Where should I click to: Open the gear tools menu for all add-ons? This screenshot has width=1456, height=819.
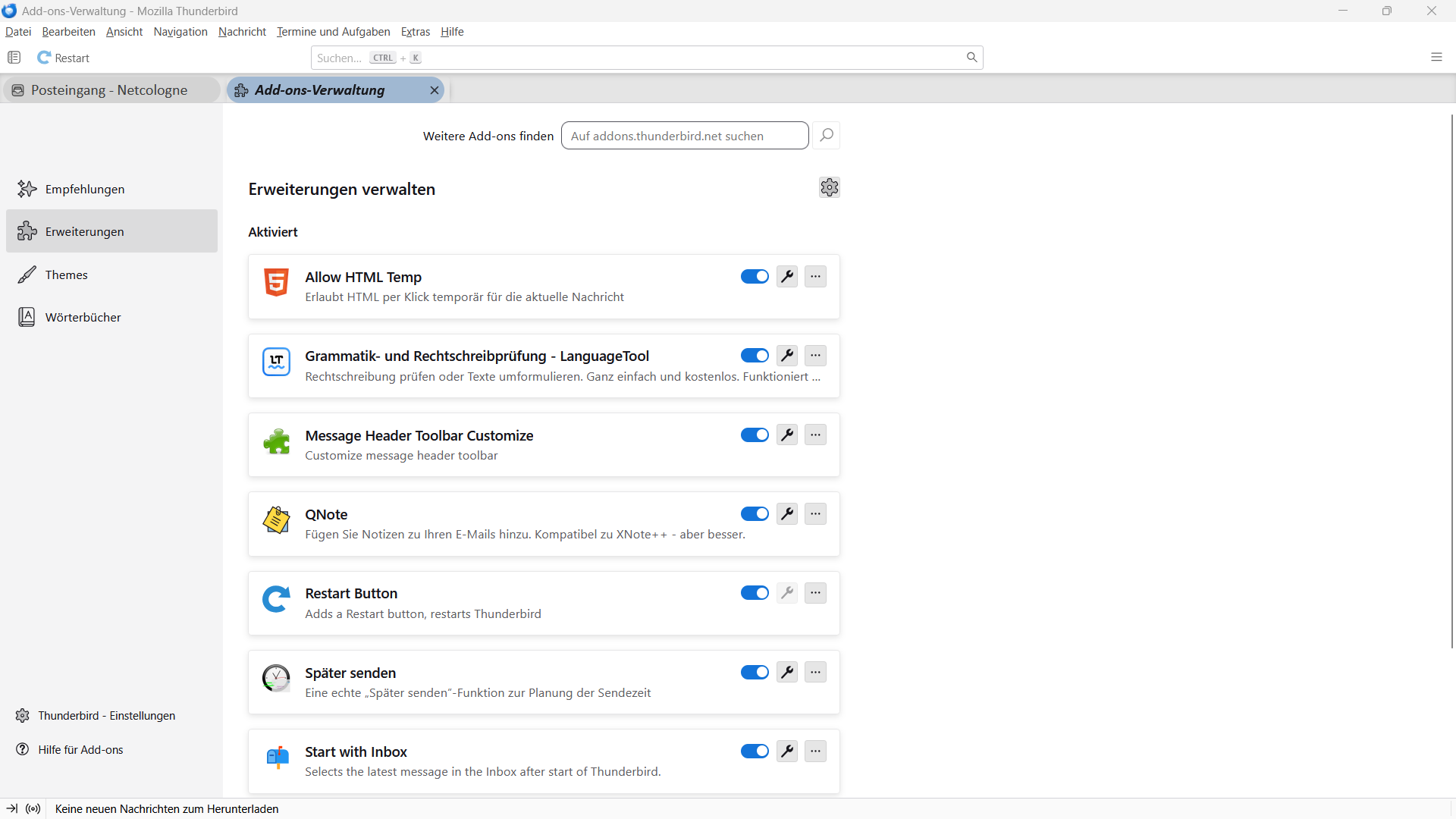click(x=829, y=187)
